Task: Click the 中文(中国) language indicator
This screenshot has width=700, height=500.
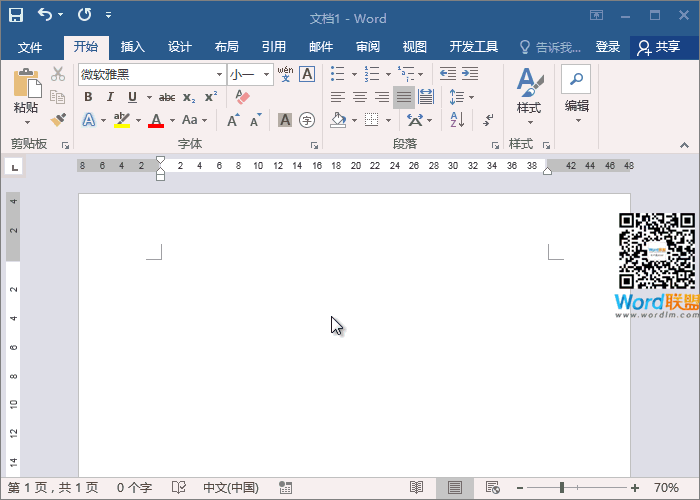Action: (231, 488)
